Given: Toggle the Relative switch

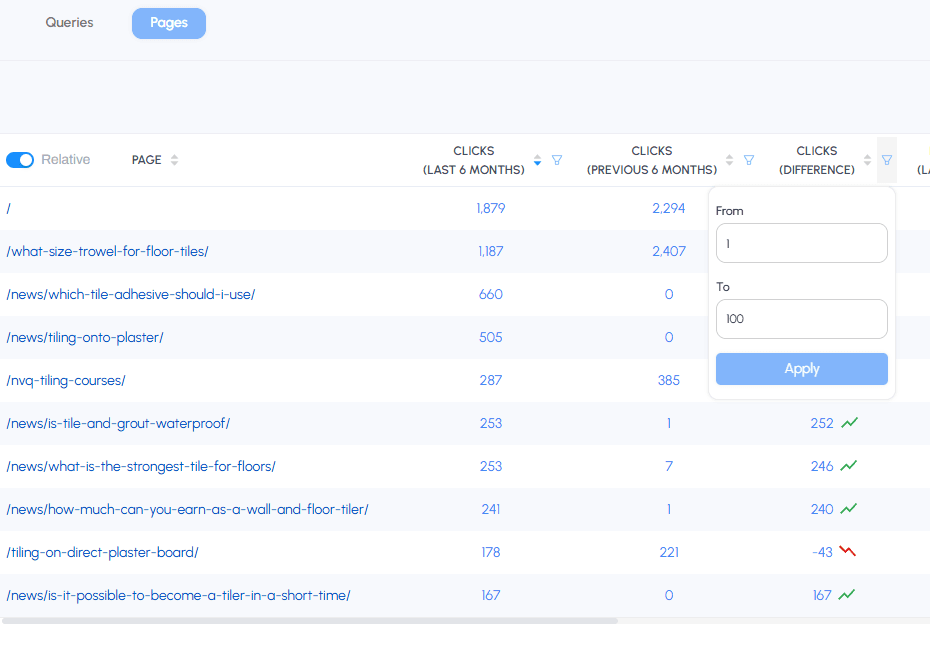Looking at the screenshot, I should pos(19,159).
